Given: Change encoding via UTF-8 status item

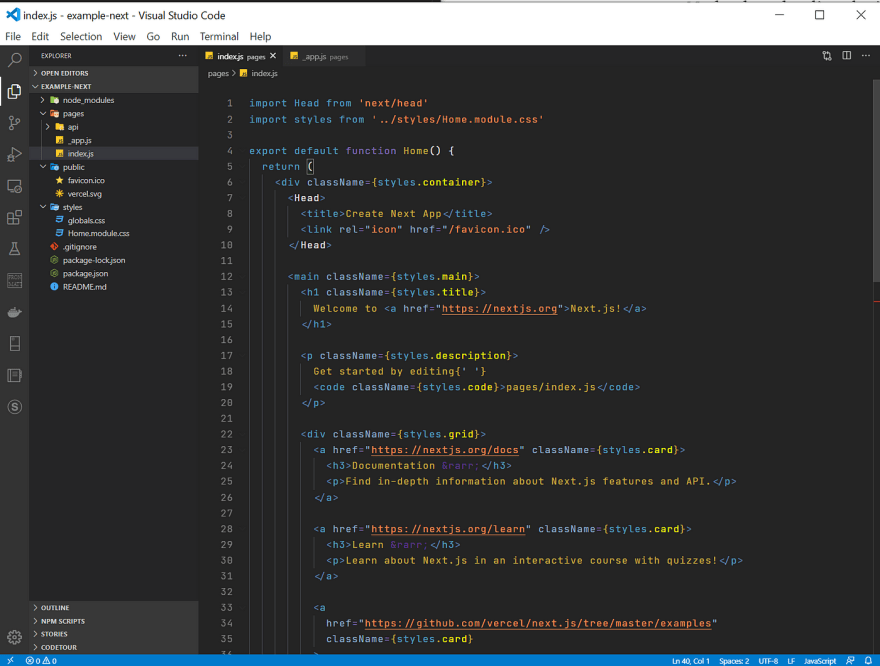Looking at the screenshot, I should (768, 661).
